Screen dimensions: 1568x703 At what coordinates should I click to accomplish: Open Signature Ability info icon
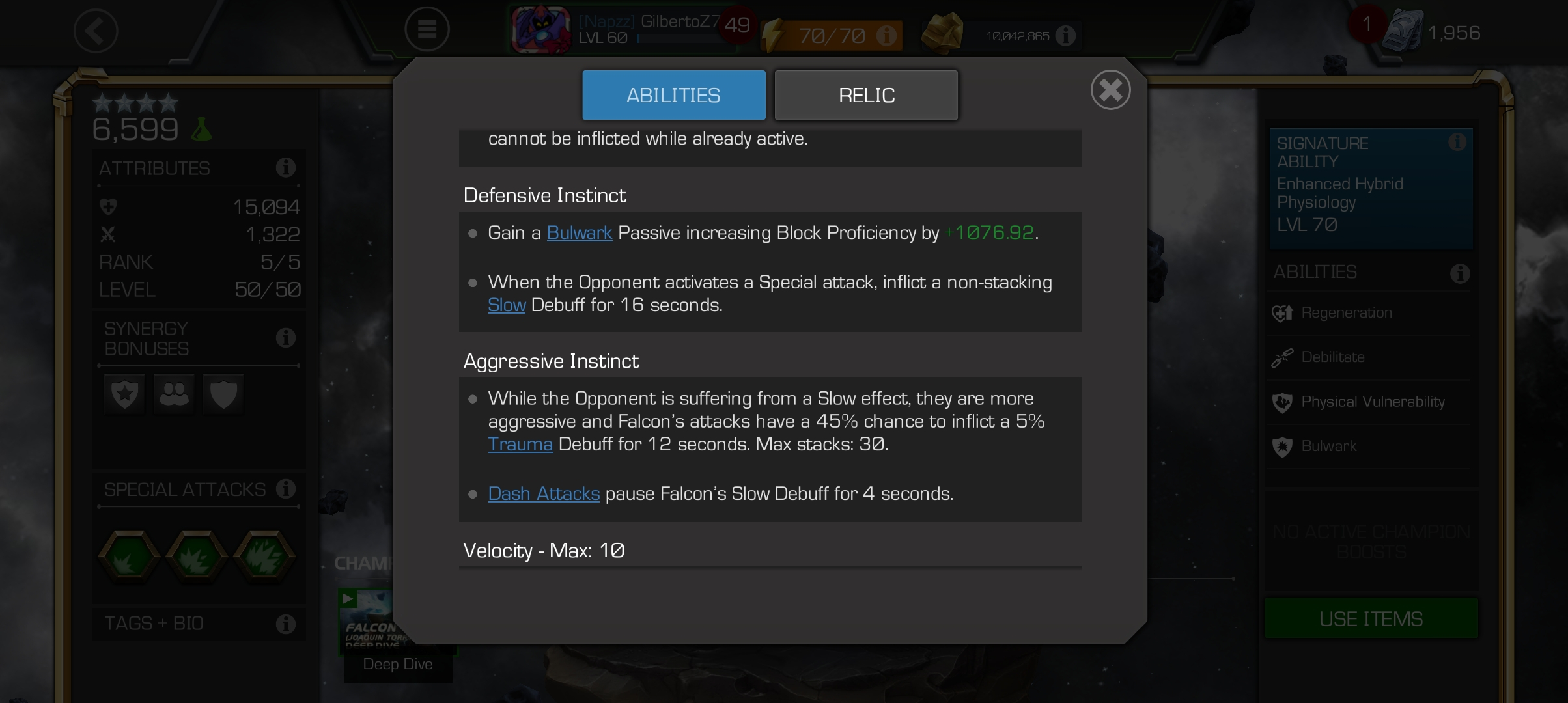pos(1457,142)
